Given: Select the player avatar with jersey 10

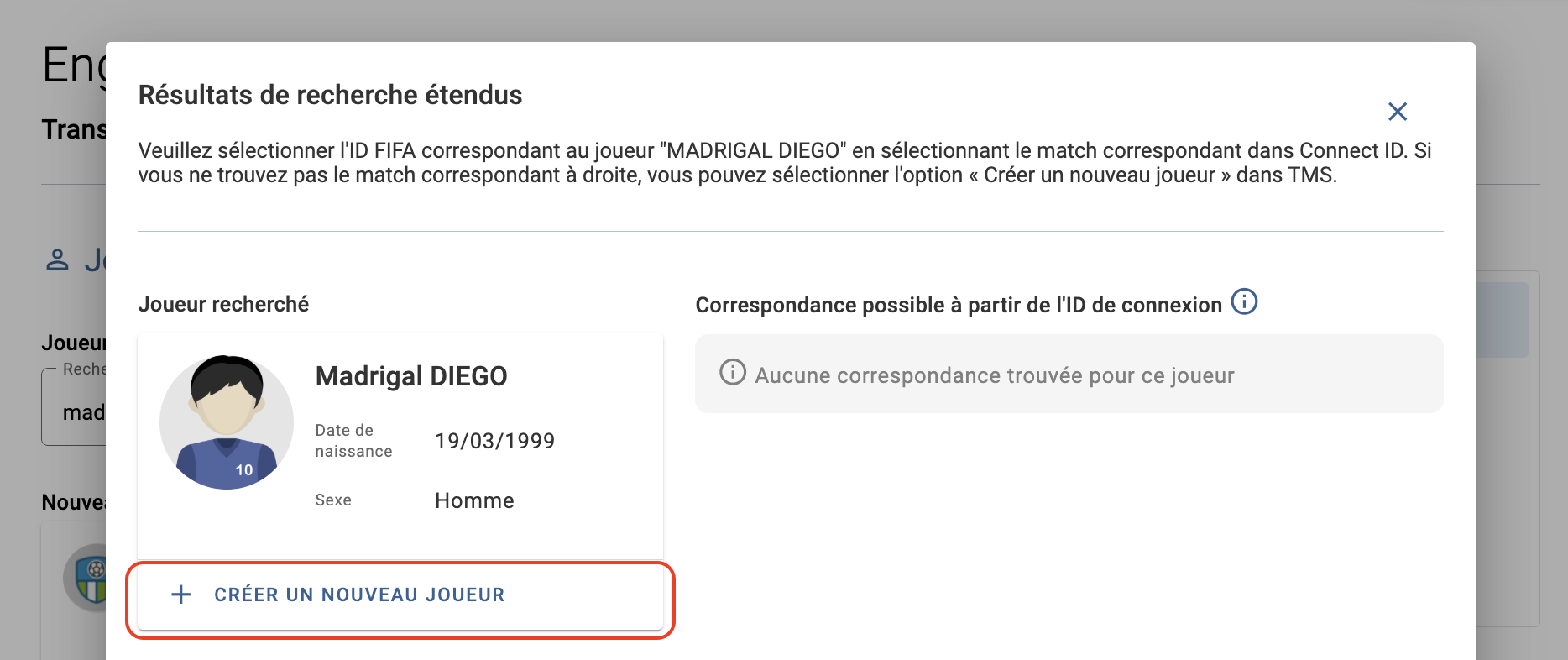Looking at the screenshot, I should 227,422.
